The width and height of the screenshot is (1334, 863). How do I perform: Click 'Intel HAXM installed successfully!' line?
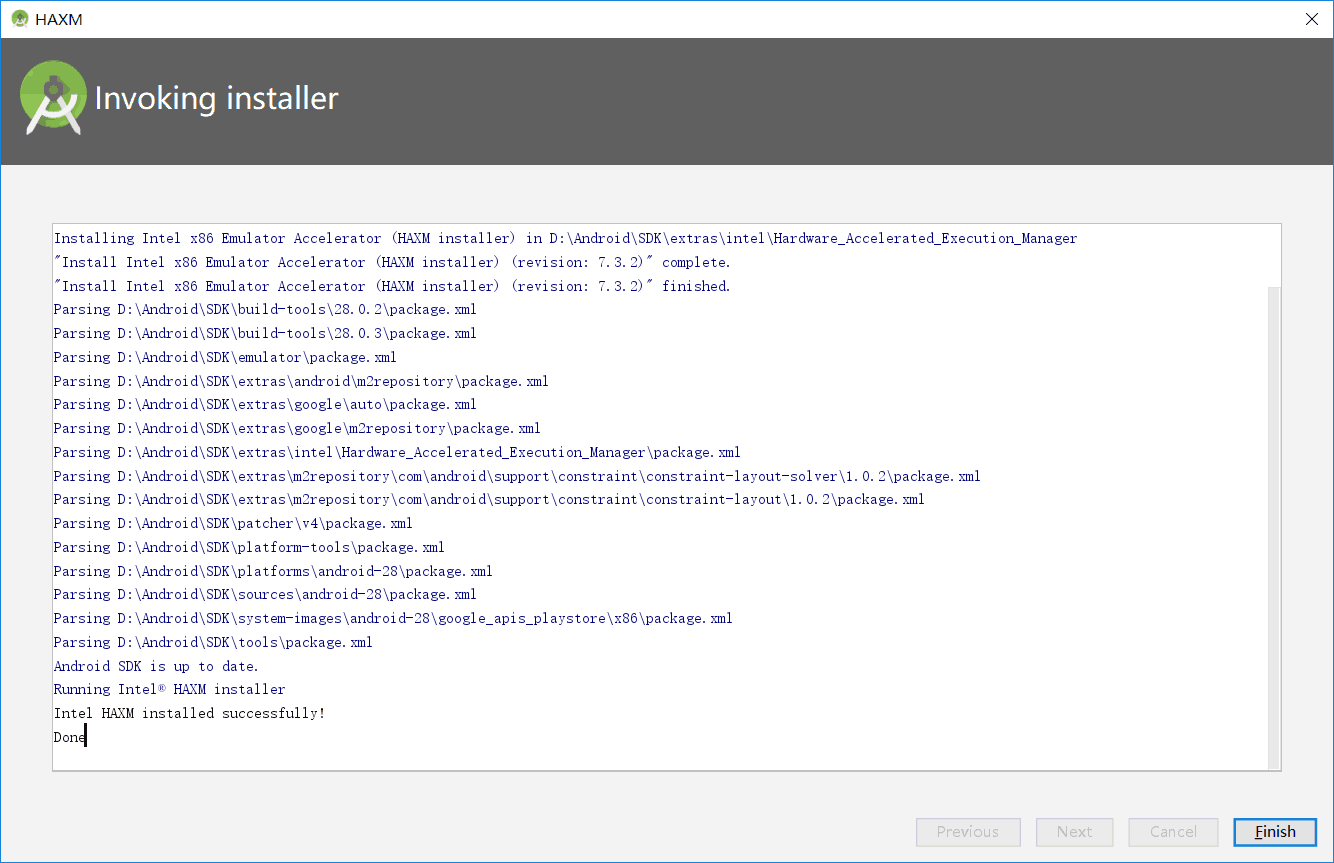(x=189, y=713)
